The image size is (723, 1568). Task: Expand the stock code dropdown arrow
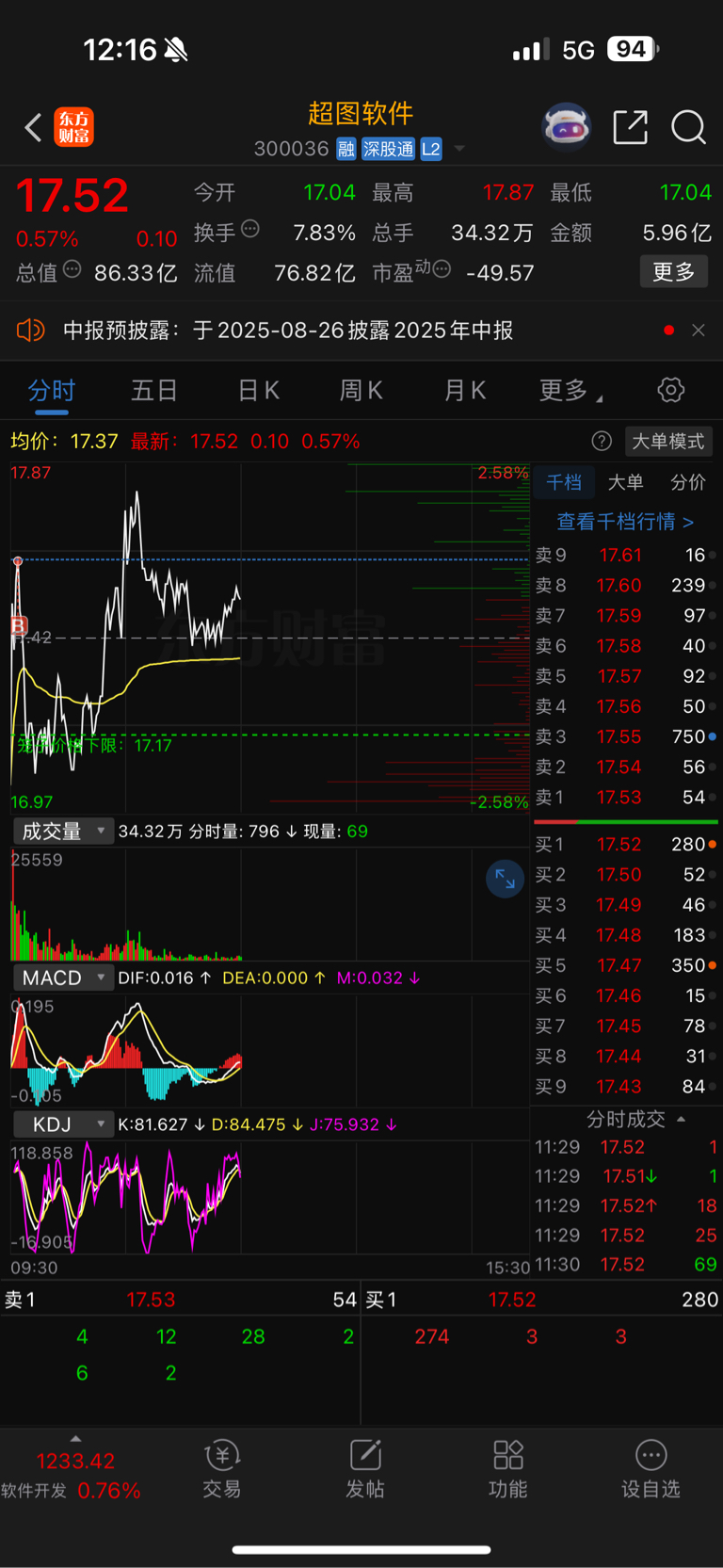click(459, 149)
